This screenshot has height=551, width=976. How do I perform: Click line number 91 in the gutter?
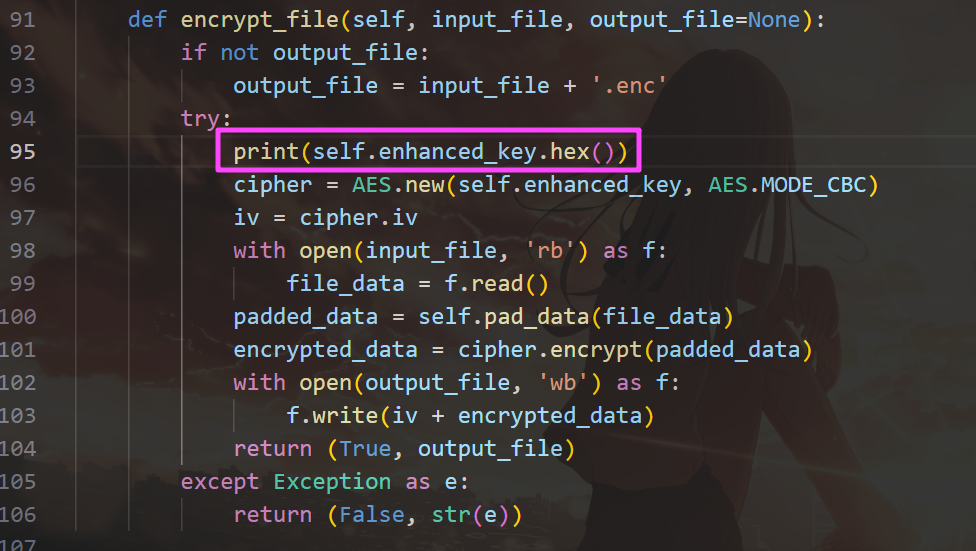click(x=22, y=19)
